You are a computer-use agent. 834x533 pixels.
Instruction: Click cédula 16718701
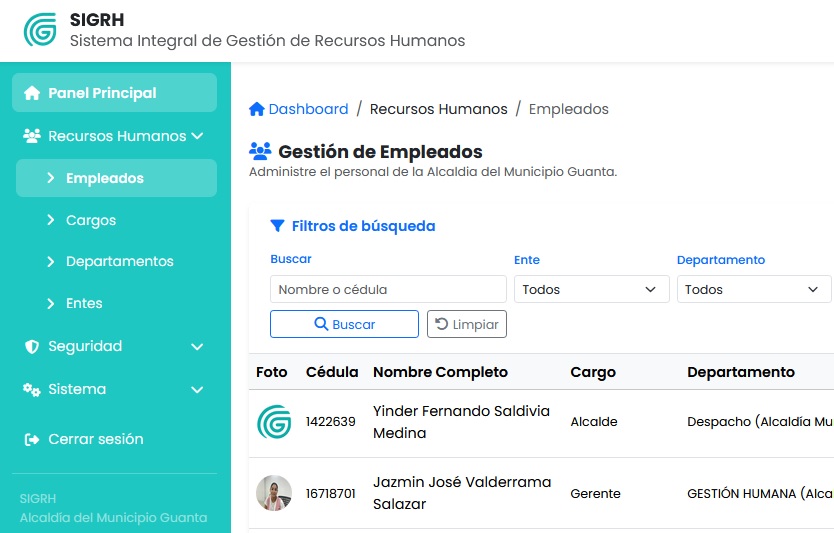pos(330,494)
